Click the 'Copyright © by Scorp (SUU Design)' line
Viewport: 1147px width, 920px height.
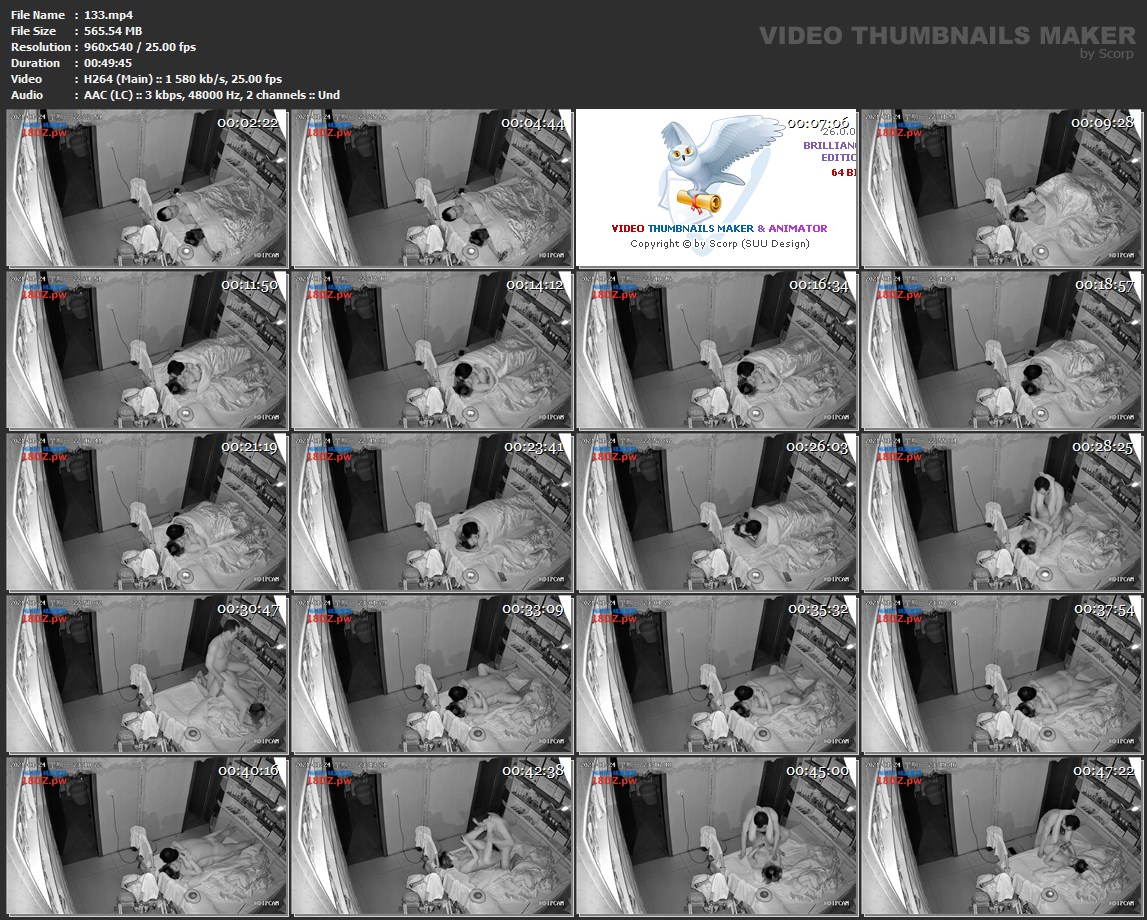(x=720, y=244)
